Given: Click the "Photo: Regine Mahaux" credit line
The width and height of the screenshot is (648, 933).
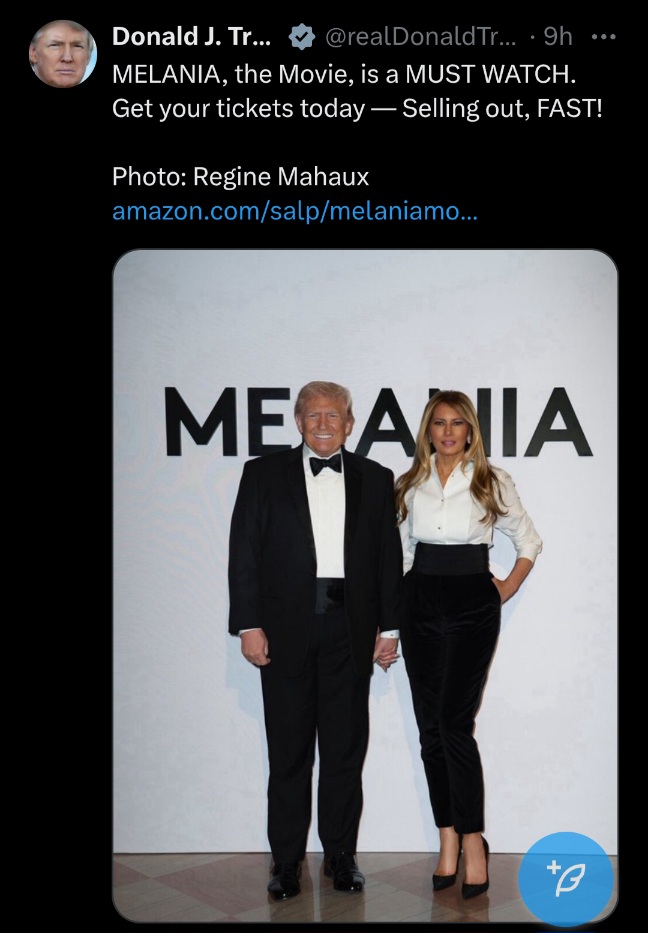Looking at the screenshot, I should click(240, 178).
